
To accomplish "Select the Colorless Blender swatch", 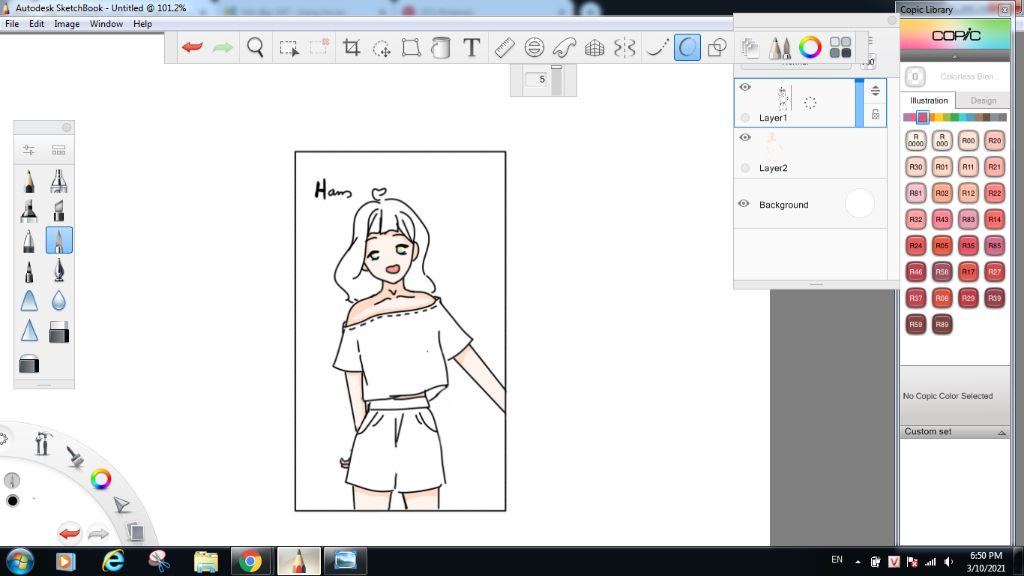I will [915, 76].
